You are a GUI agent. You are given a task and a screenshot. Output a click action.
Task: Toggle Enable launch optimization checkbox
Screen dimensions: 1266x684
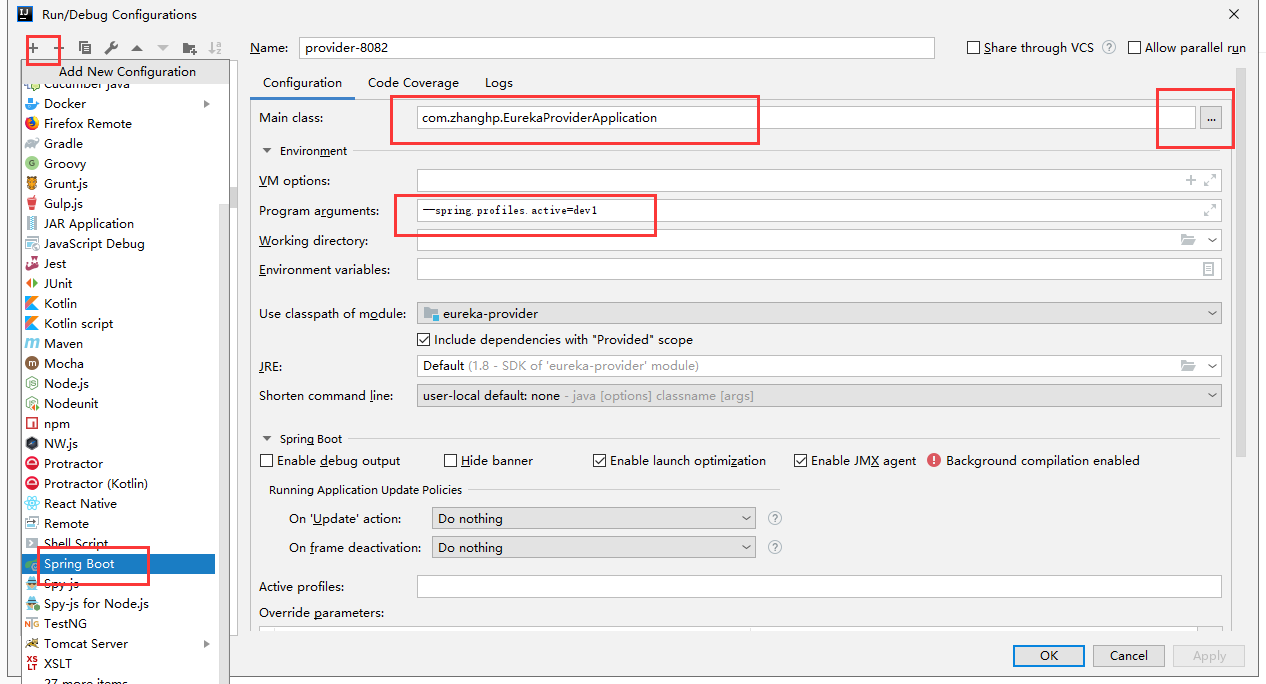[599, 460]
